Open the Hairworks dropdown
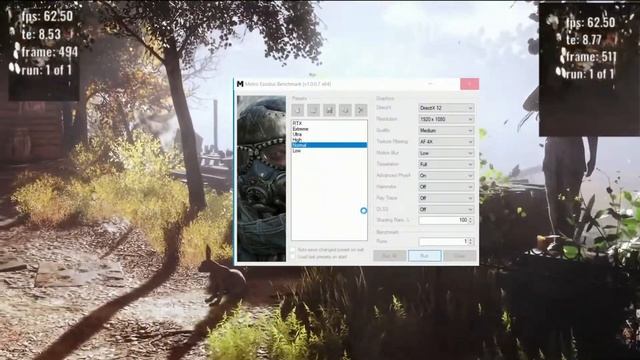The width and height of the screenshot is (640, 360). tap(446, 187)
